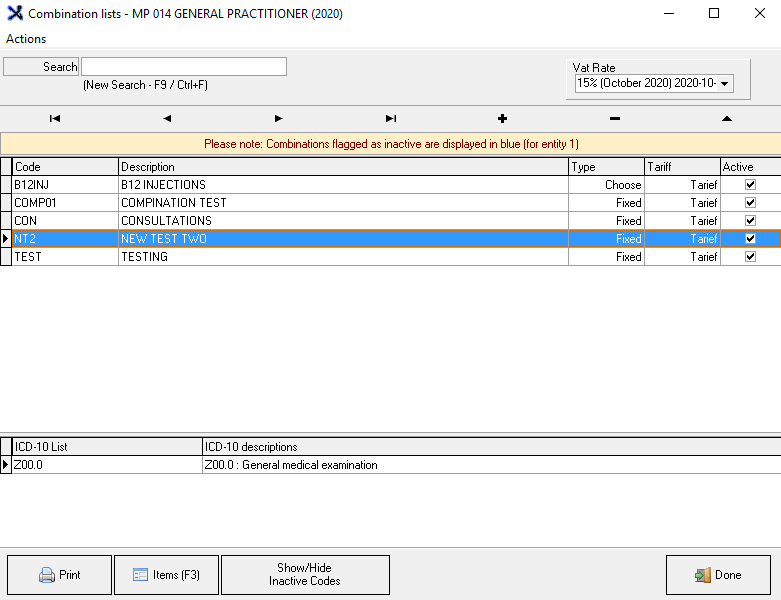Go to previous record navigator arrow
Viewport: 781px width, 600px height.
pos(167,118)
